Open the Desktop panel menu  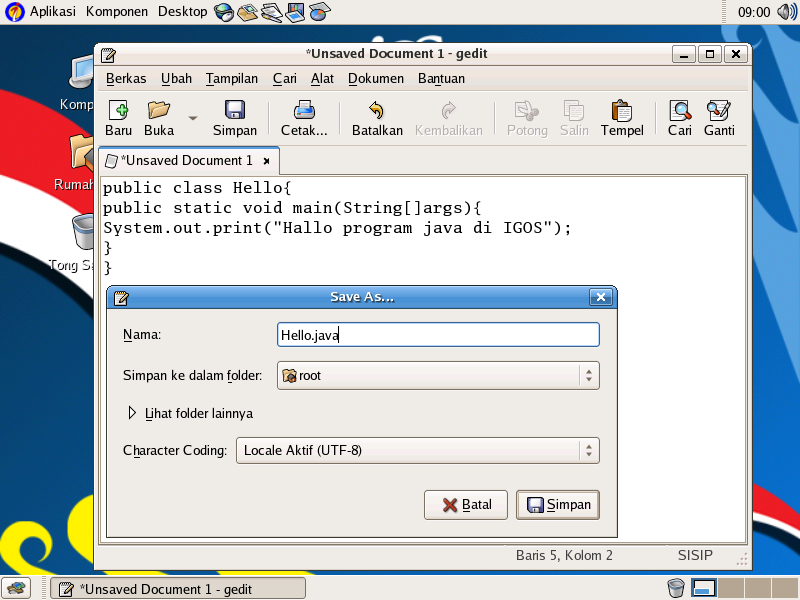pyautogui.click(x=182, y=11)
